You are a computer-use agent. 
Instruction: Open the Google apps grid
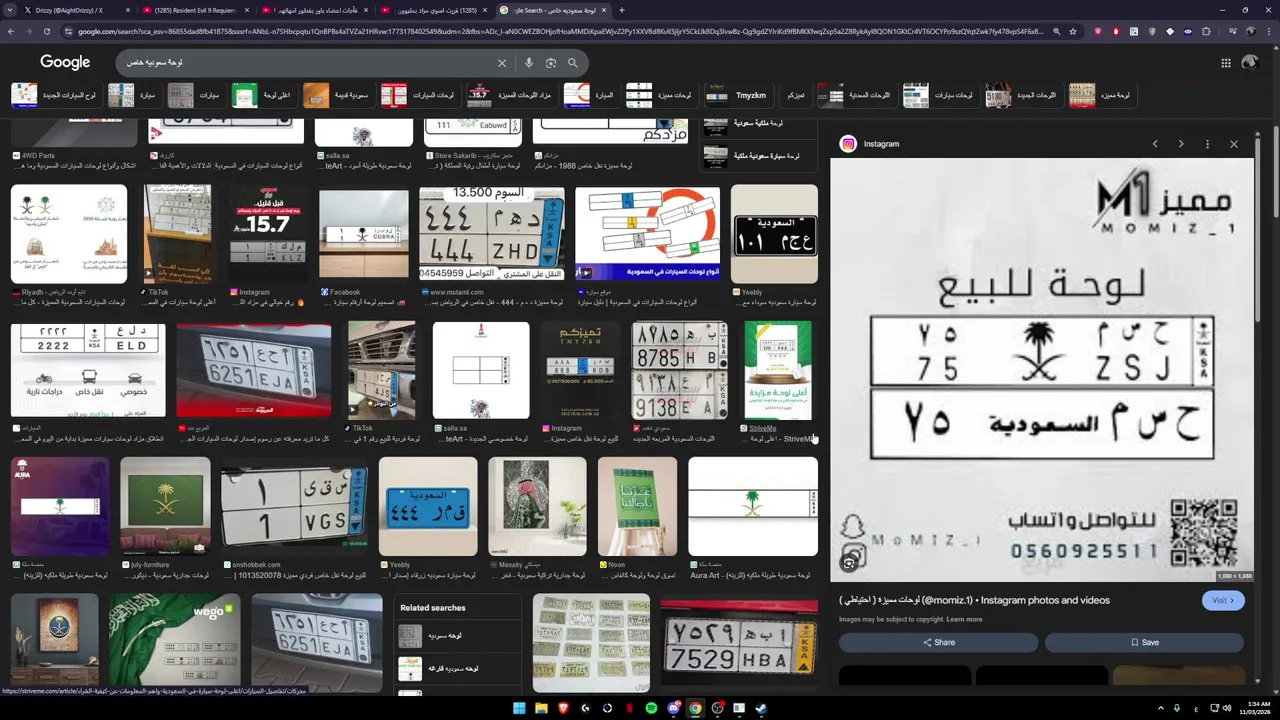[x=1225, y=63]
